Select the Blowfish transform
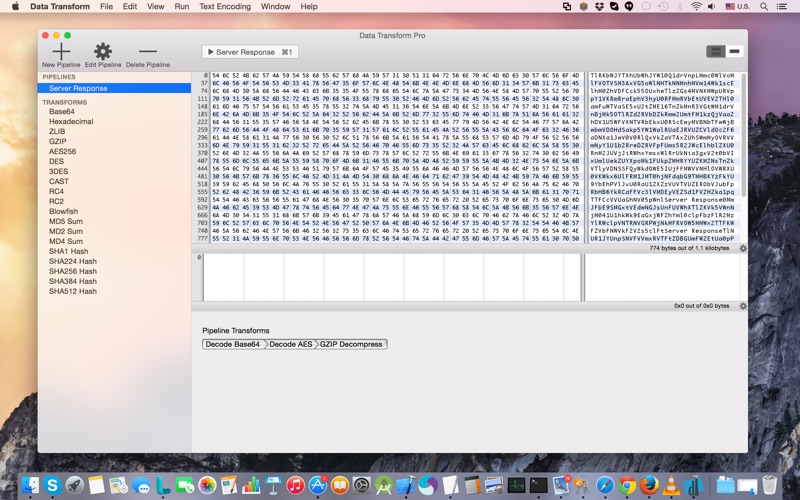Image resolution: width=800 pixels, height=500 pixels. point(64,211)
